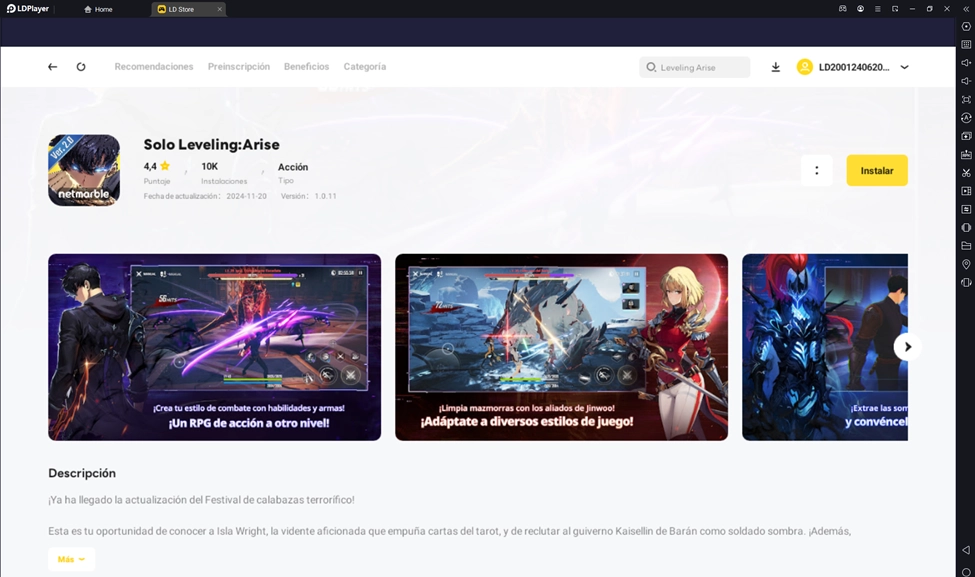975x577 pixels.
Task: Click the version 1.0.11 text
Action: pyautogui.click(x=325, y=196)
